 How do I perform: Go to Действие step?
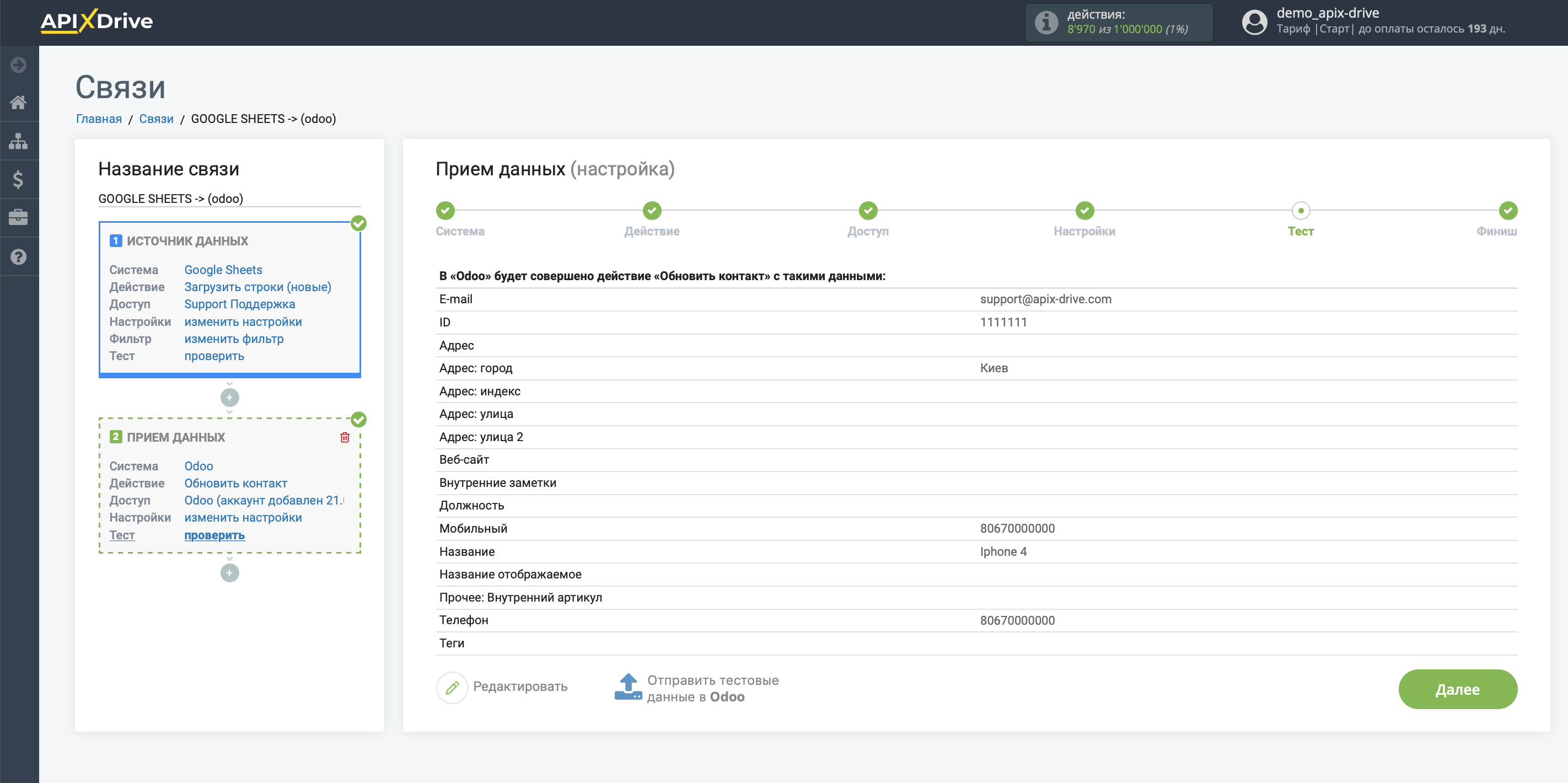[x=652, y=211]
